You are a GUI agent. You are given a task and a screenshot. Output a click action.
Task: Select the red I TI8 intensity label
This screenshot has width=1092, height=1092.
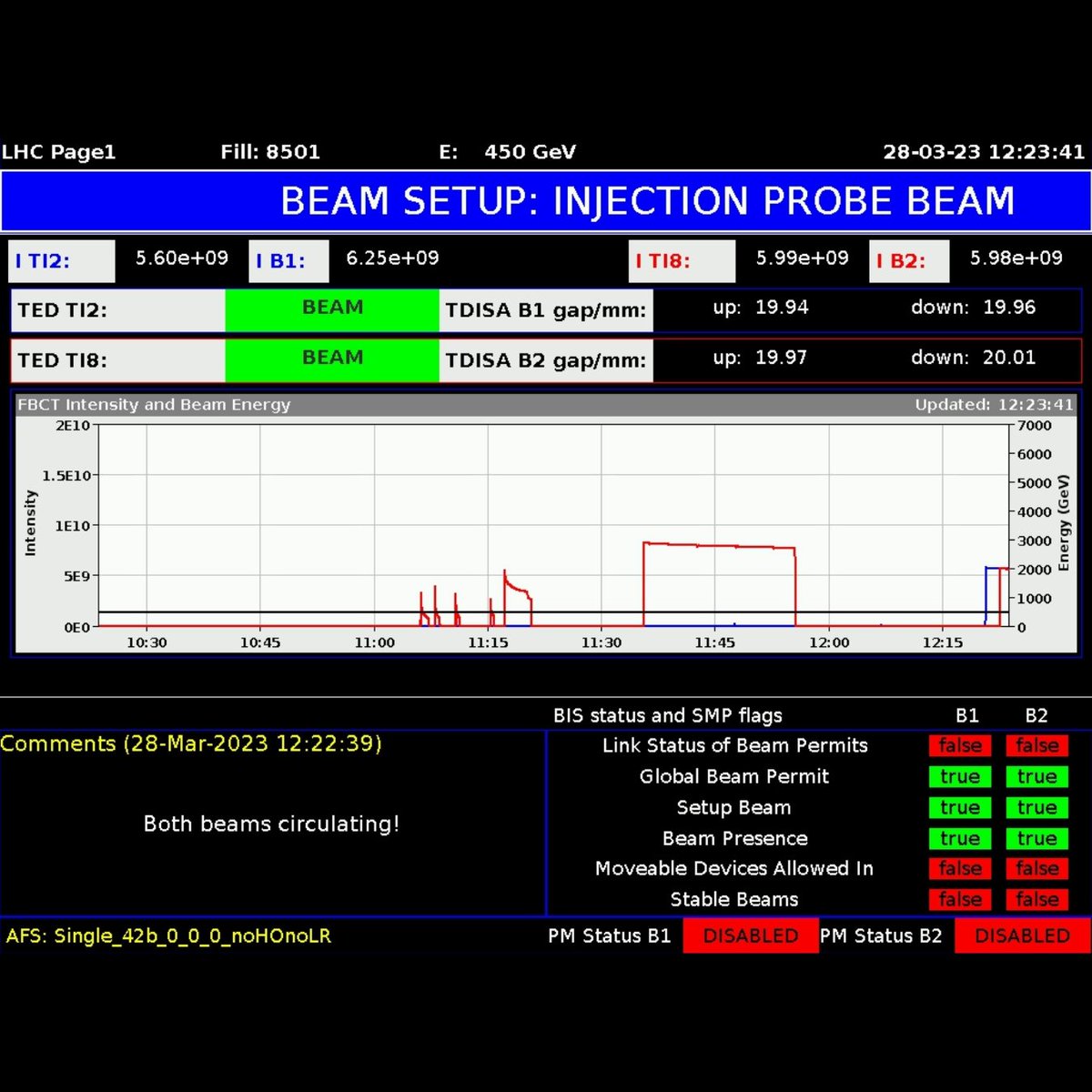point(682,261)
